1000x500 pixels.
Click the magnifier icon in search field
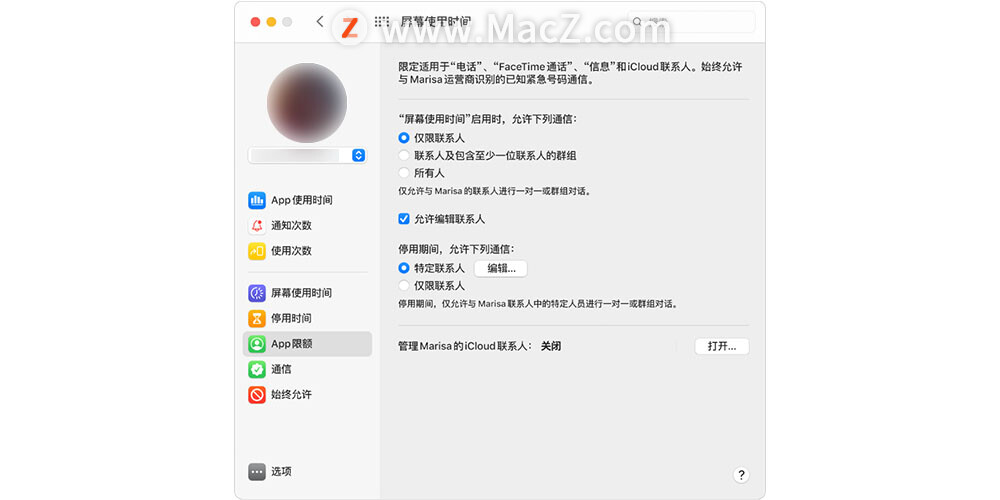pos(637,22)
